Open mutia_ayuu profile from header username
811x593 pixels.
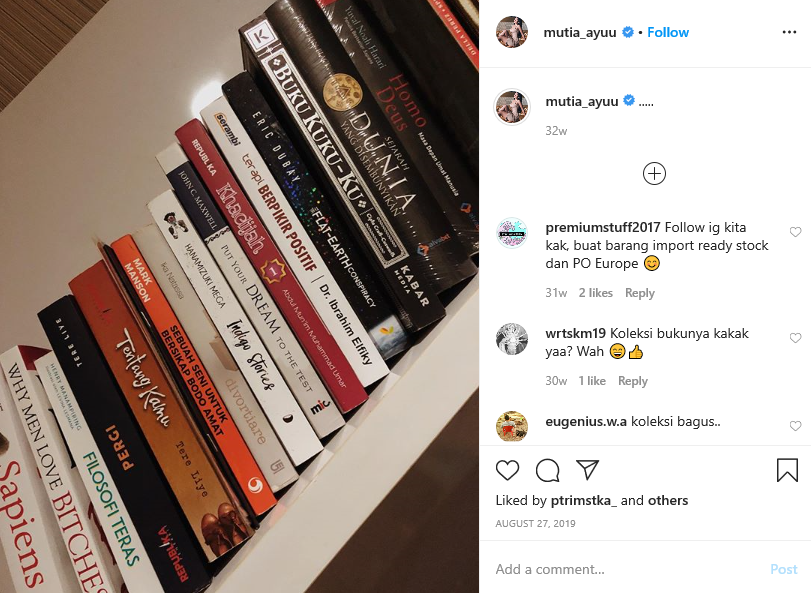(x=580, y=32)
